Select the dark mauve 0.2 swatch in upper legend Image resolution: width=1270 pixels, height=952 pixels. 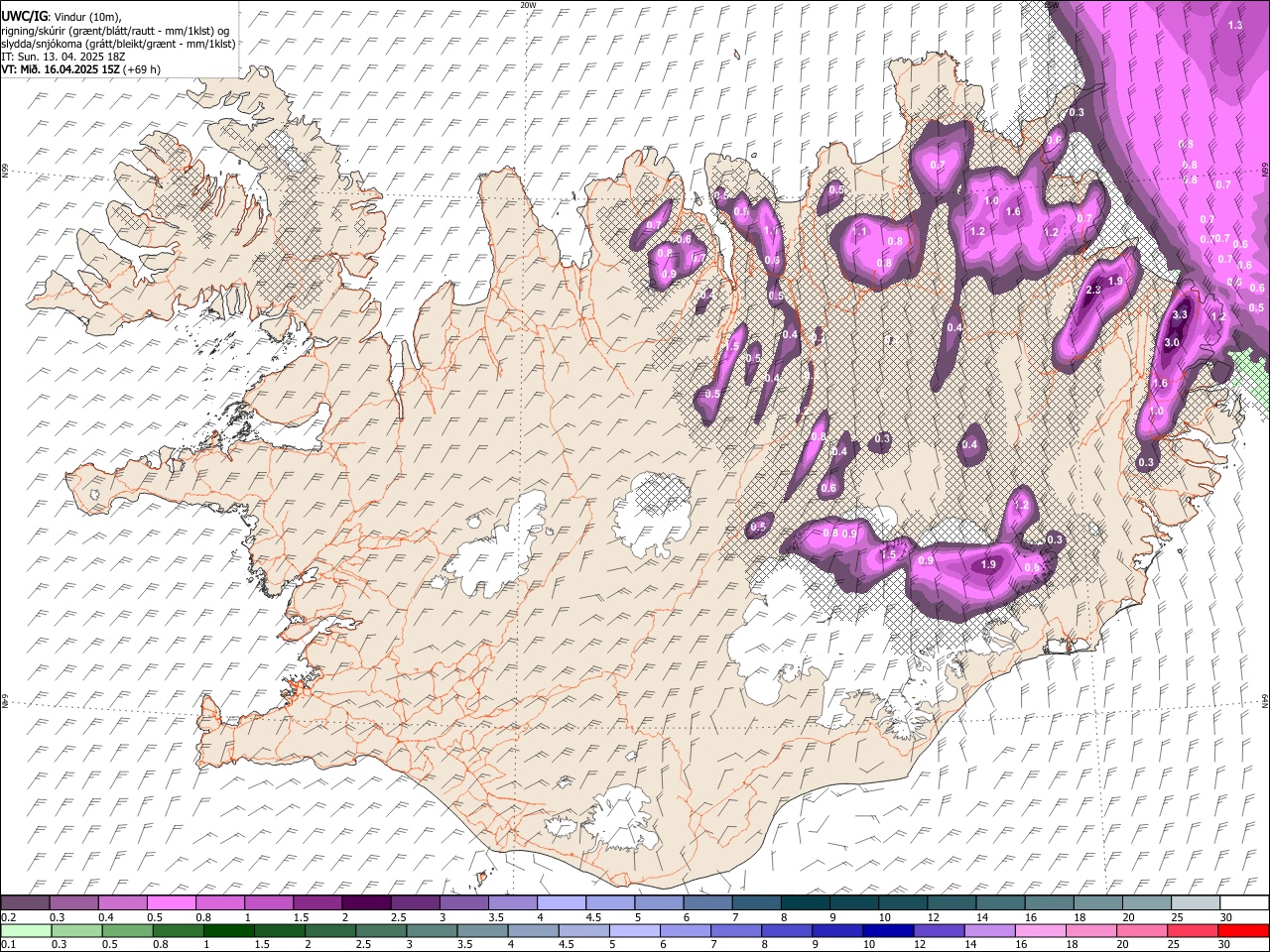pos(25,902)
